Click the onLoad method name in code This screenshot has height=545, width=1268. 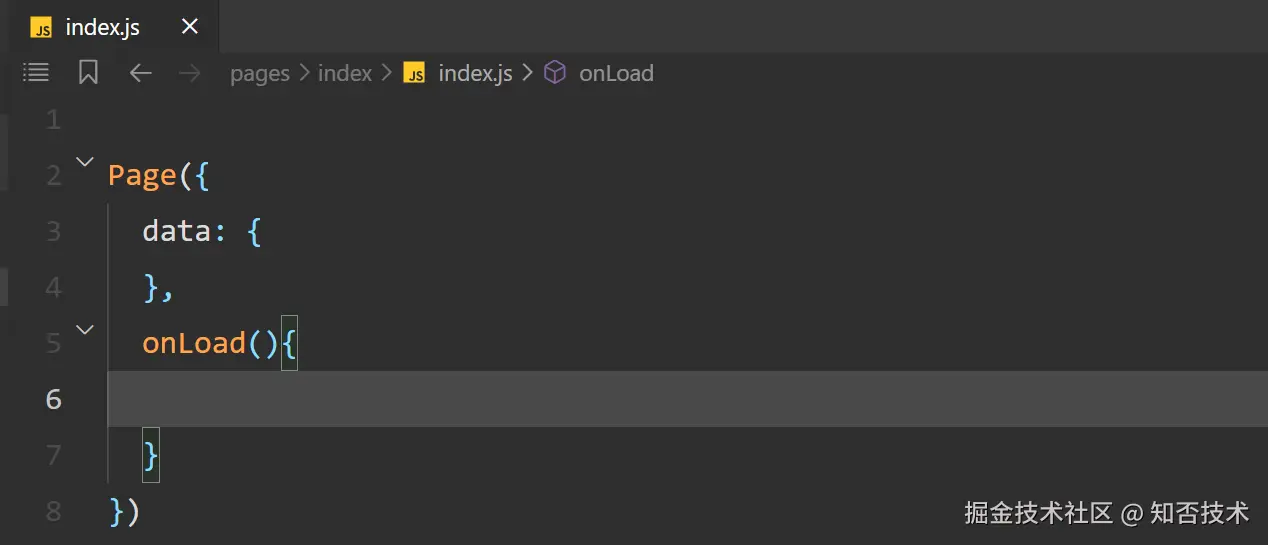point(194,343)
